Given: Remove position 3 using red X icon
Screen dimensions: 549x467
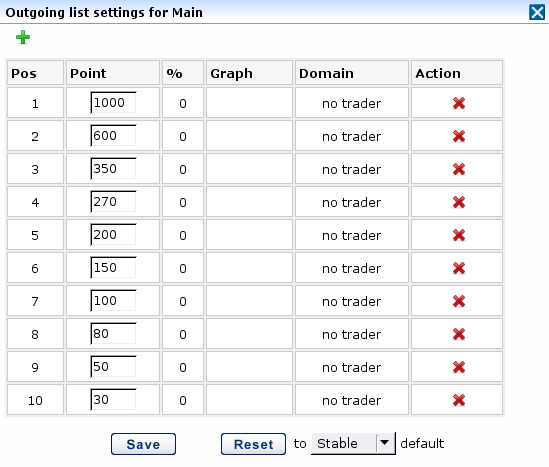Looking at the screenshot, I should [459, 169].
